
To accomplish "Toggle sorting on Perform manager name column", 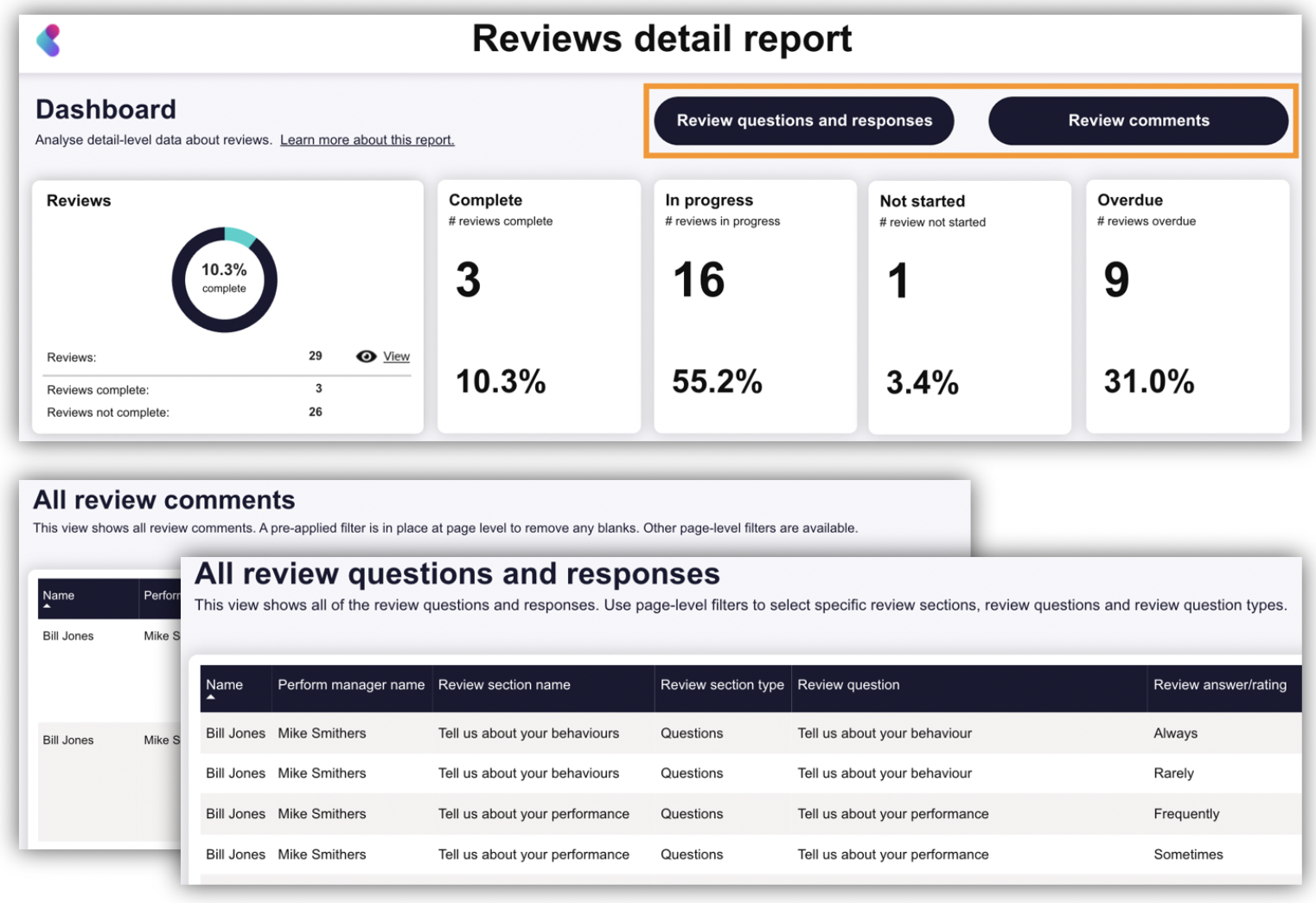I will tap(351, 684).
